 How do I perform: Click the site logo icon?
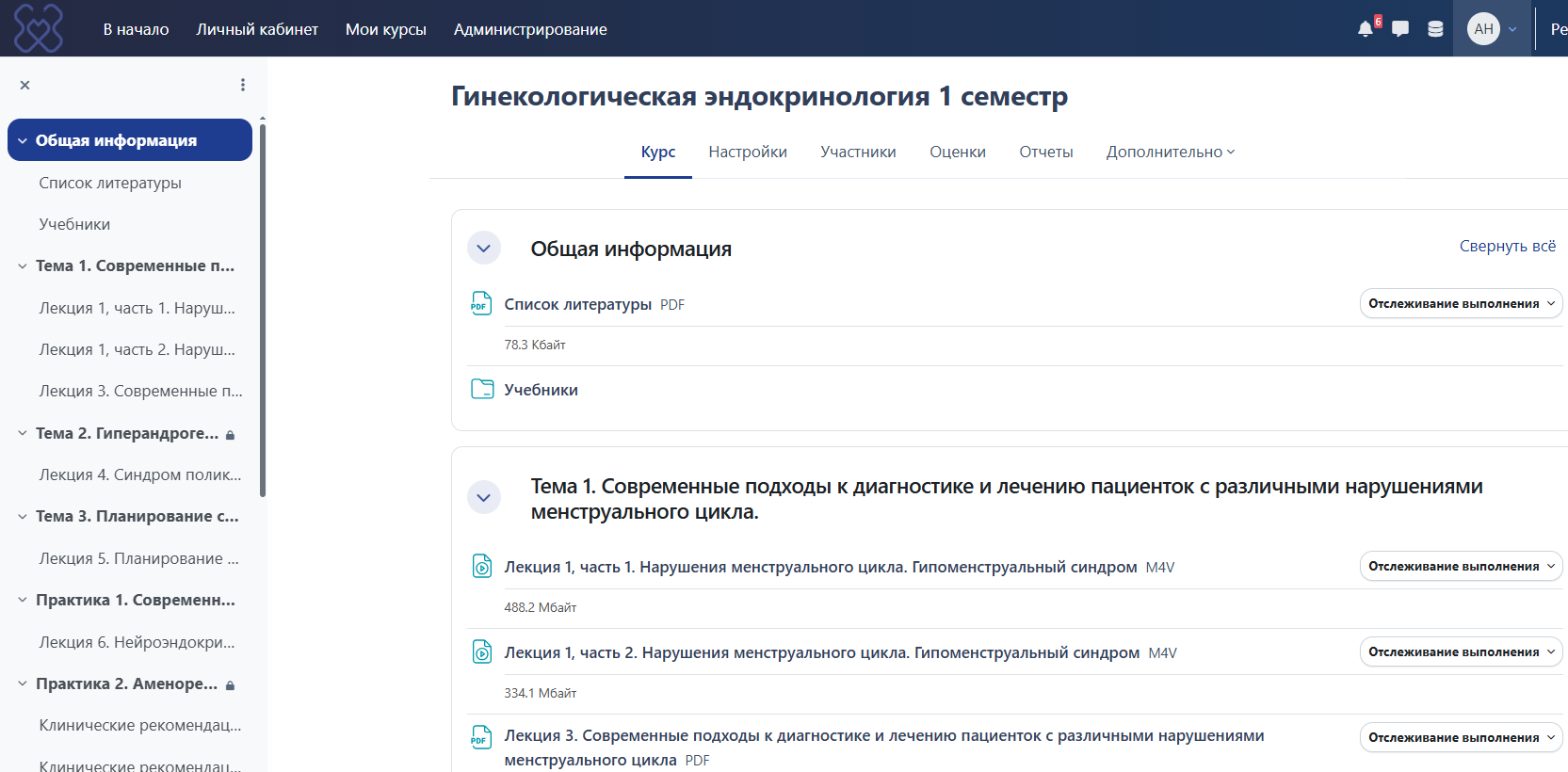tap(39, 28)
